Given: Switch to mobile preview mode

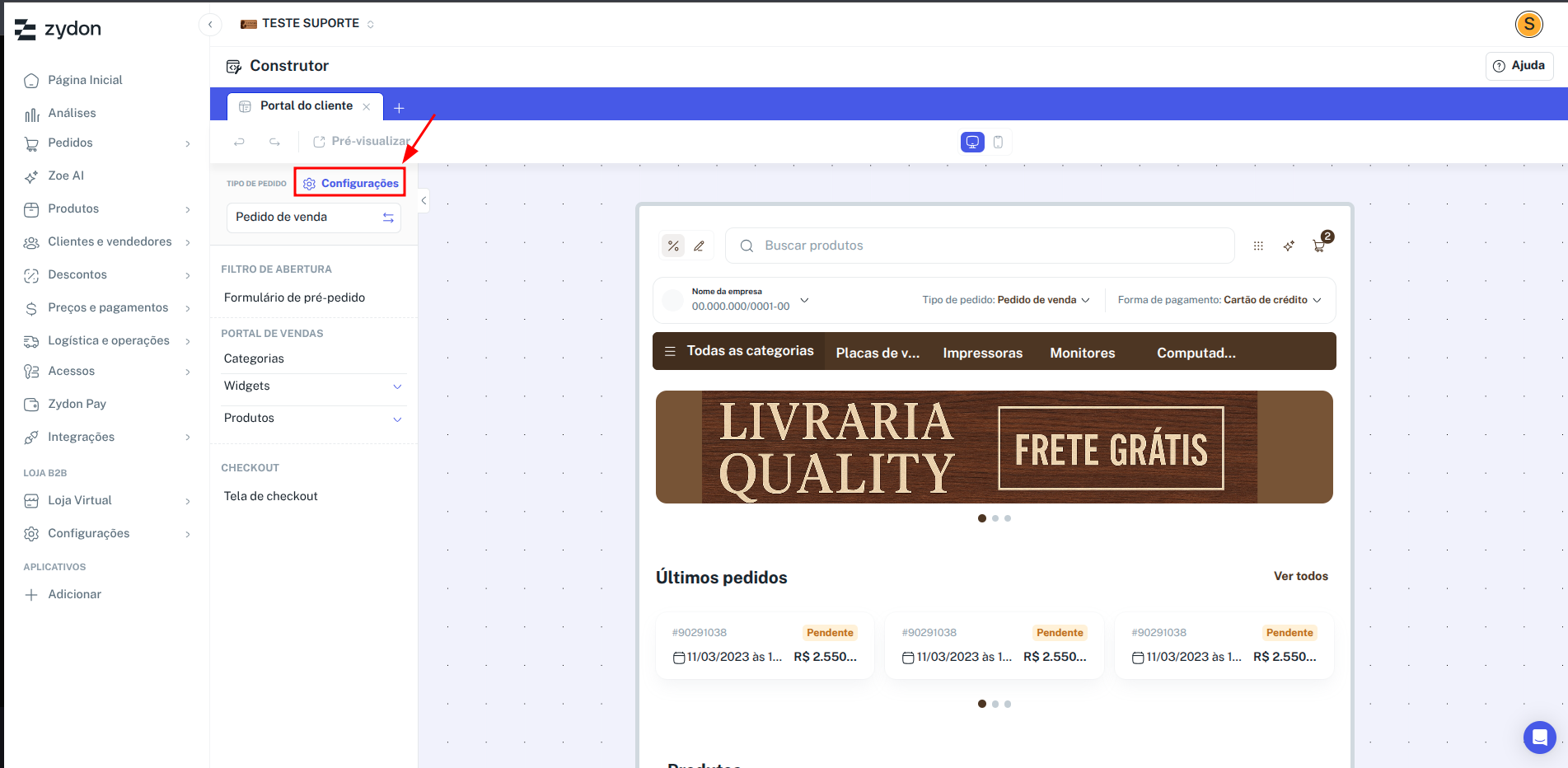Looking at the screenshot, I should [998, 142].
